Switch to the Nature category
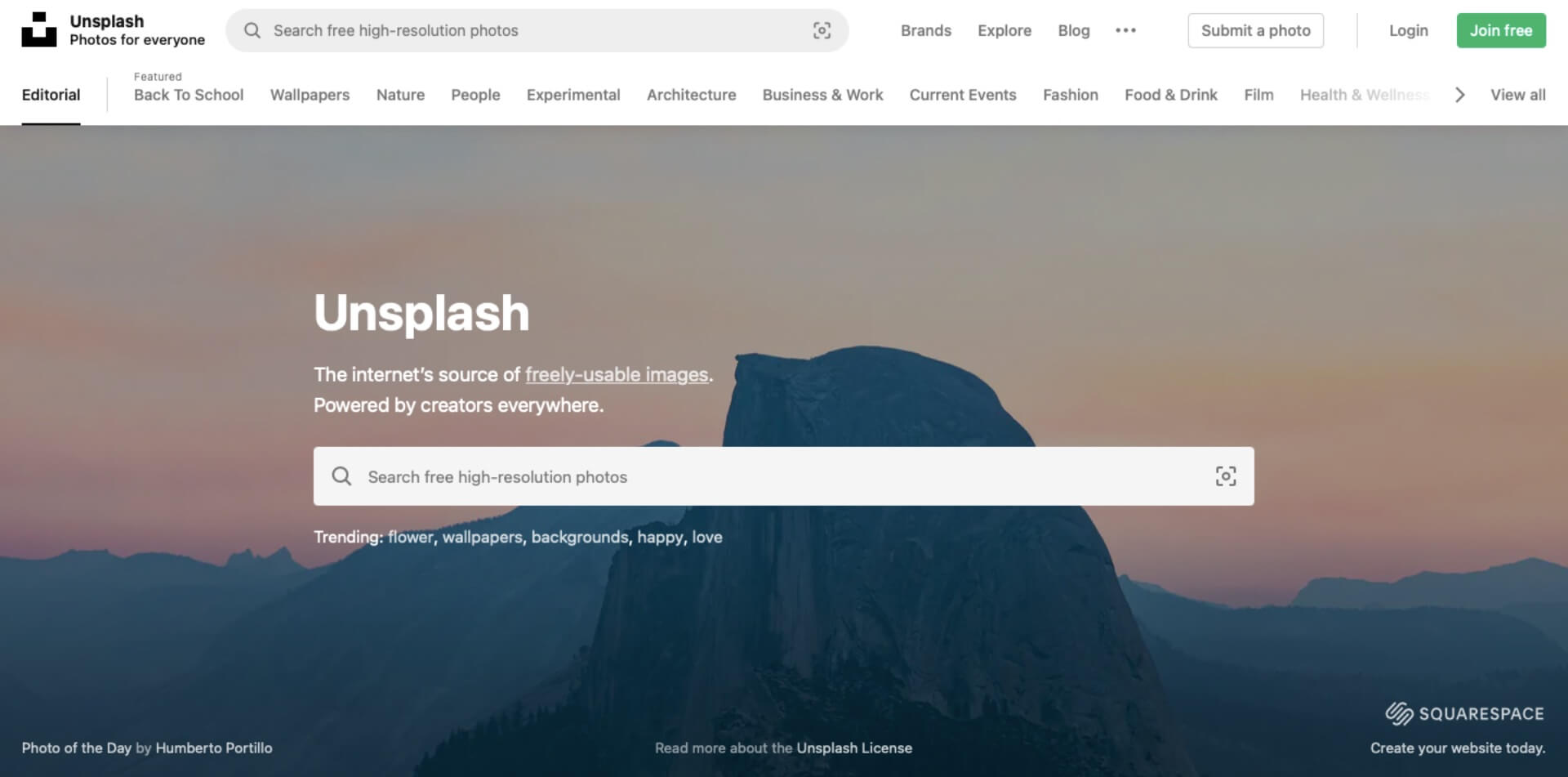 [400, 95]
